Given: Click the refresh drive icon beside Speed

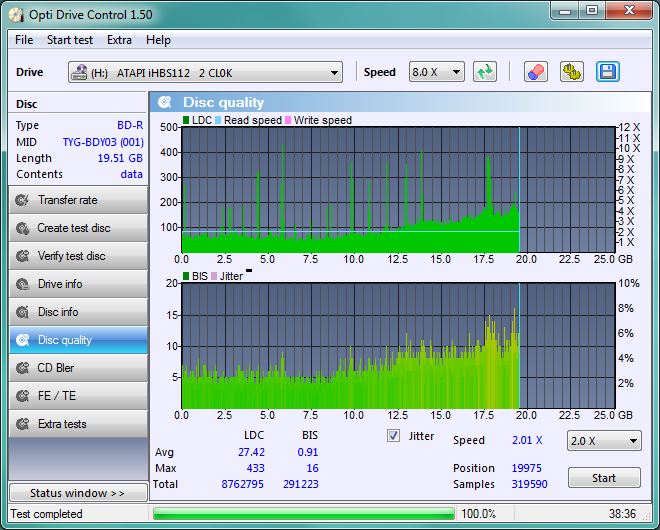Looking at the screenshot, I should tap(485, 72).
